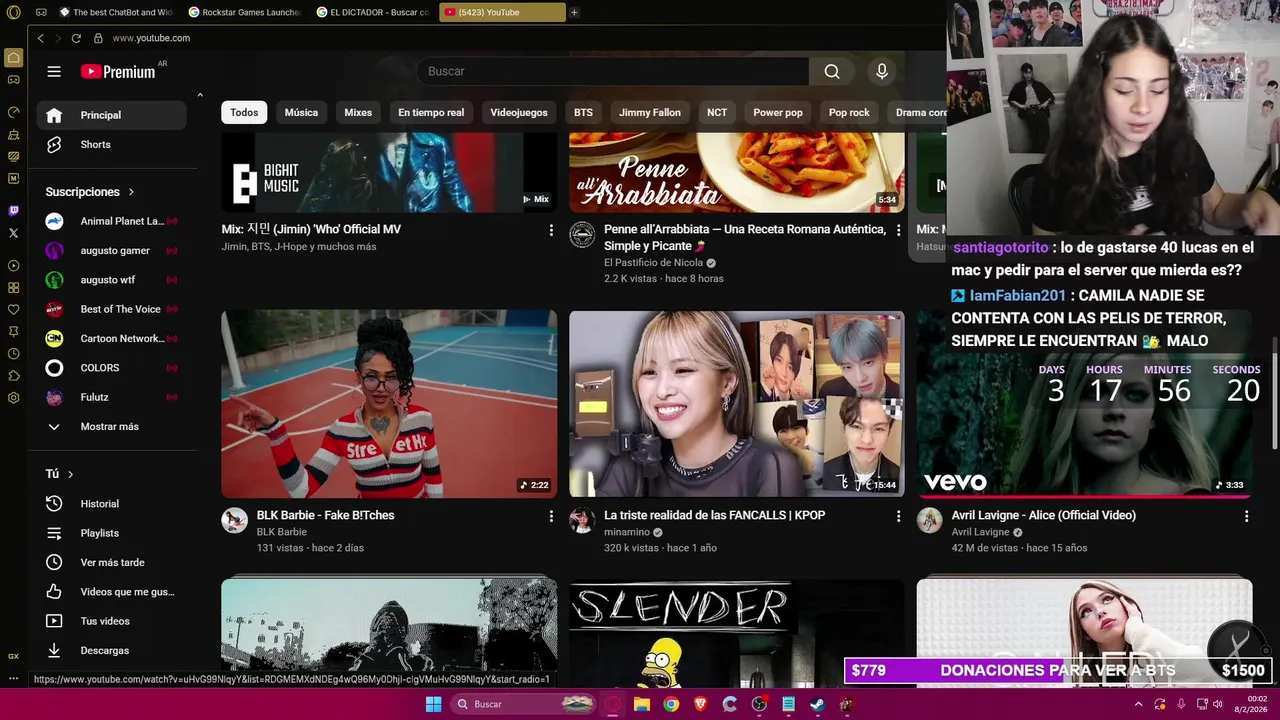Viewport: 1280px width, 720px height.
Task: Open El Pastificio de Nicola channel avatar
Action: point(582,234)
